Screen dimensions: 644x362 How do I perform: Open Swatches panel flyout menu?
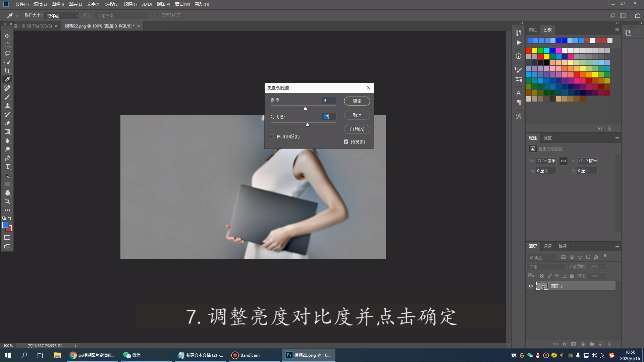[x=617, y=30]
